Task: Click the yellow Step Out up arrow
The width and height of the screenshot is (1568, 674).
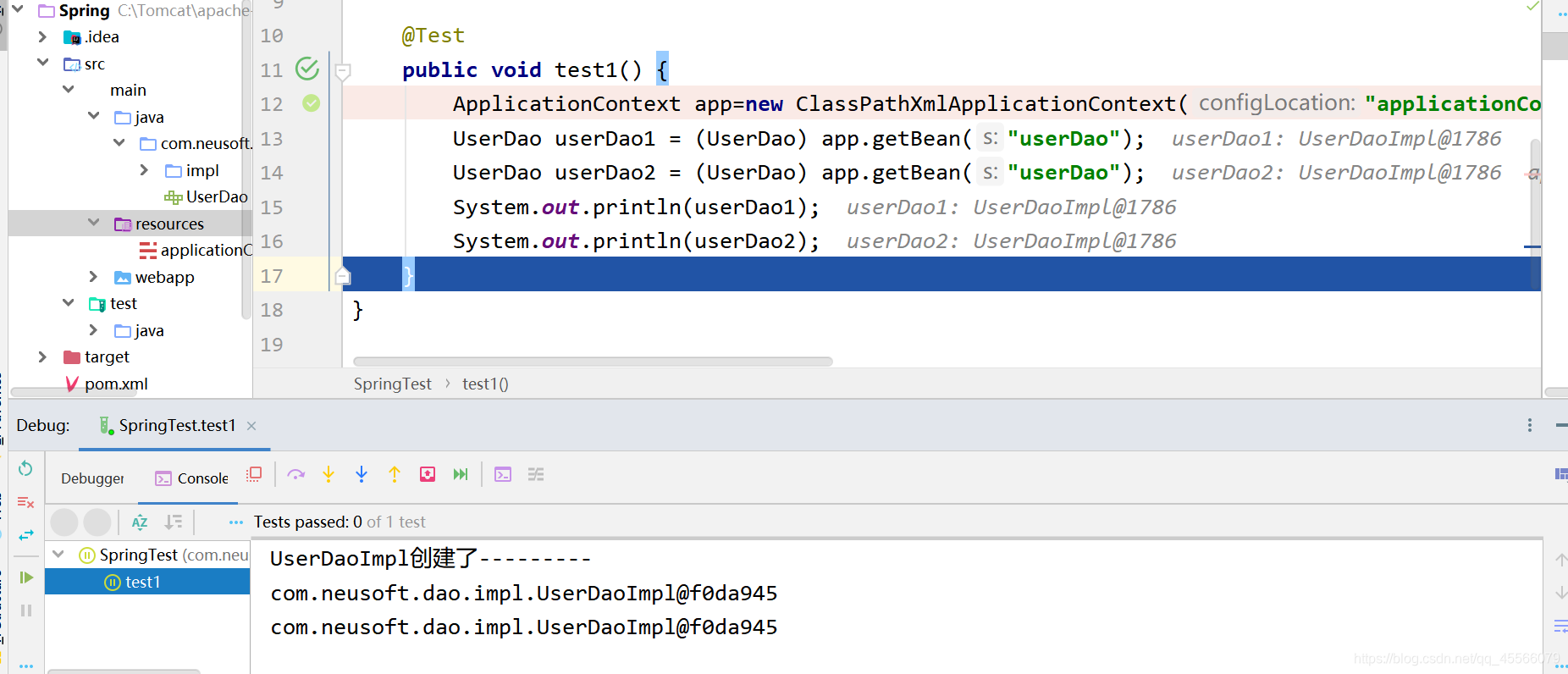Action: pos(395,474)
